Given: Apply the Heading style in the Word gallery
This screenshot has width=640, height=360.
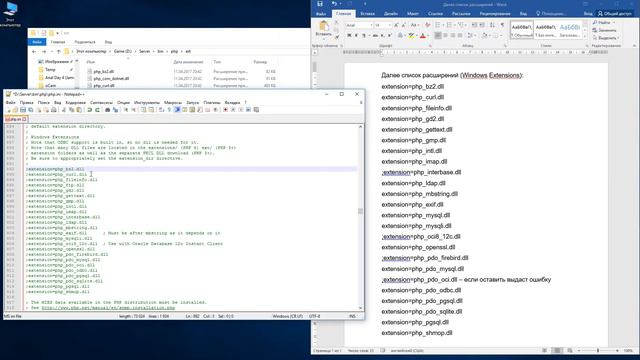Looking at the screenshot, I should [569, 30].
